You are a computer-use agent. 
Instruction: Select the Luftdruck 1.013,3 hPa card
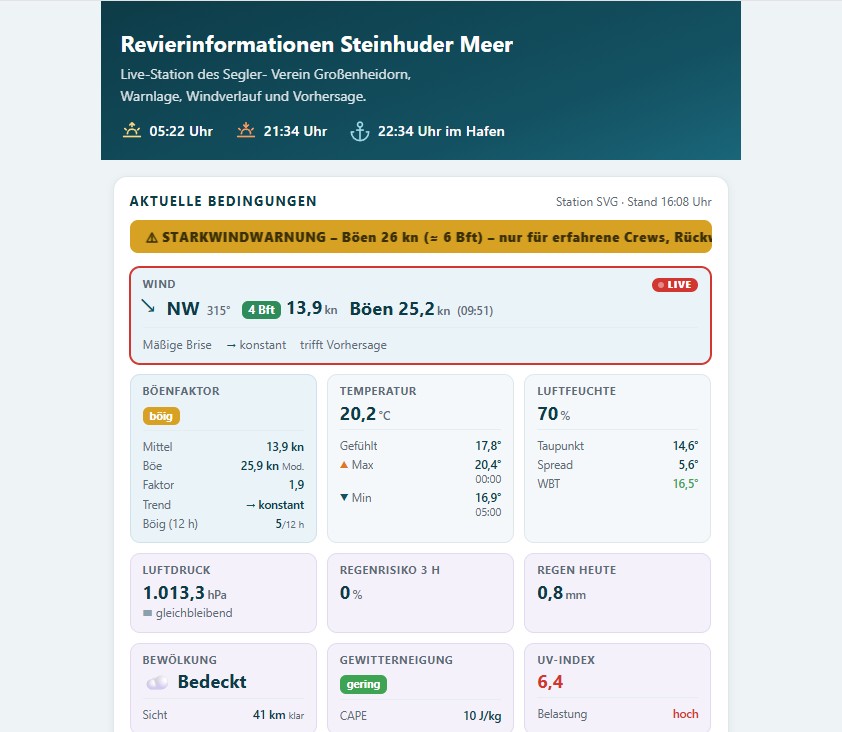pos(223,593)
